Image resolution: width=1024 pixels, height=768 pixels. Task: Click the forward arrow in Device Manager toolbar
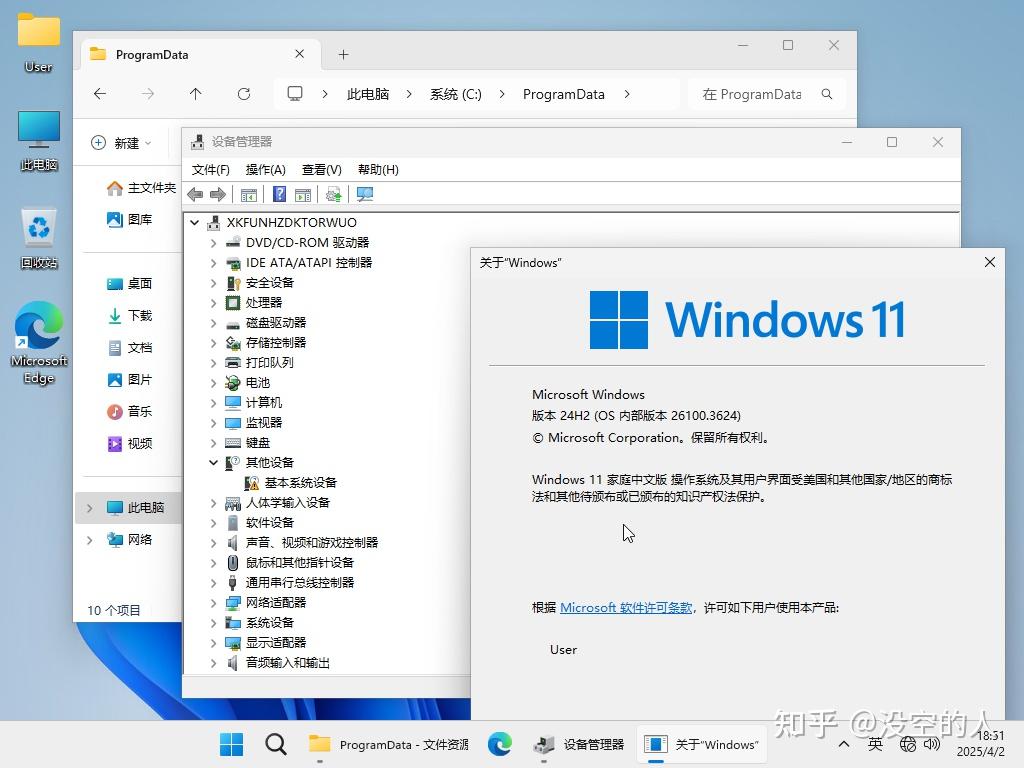pos(218,194)
